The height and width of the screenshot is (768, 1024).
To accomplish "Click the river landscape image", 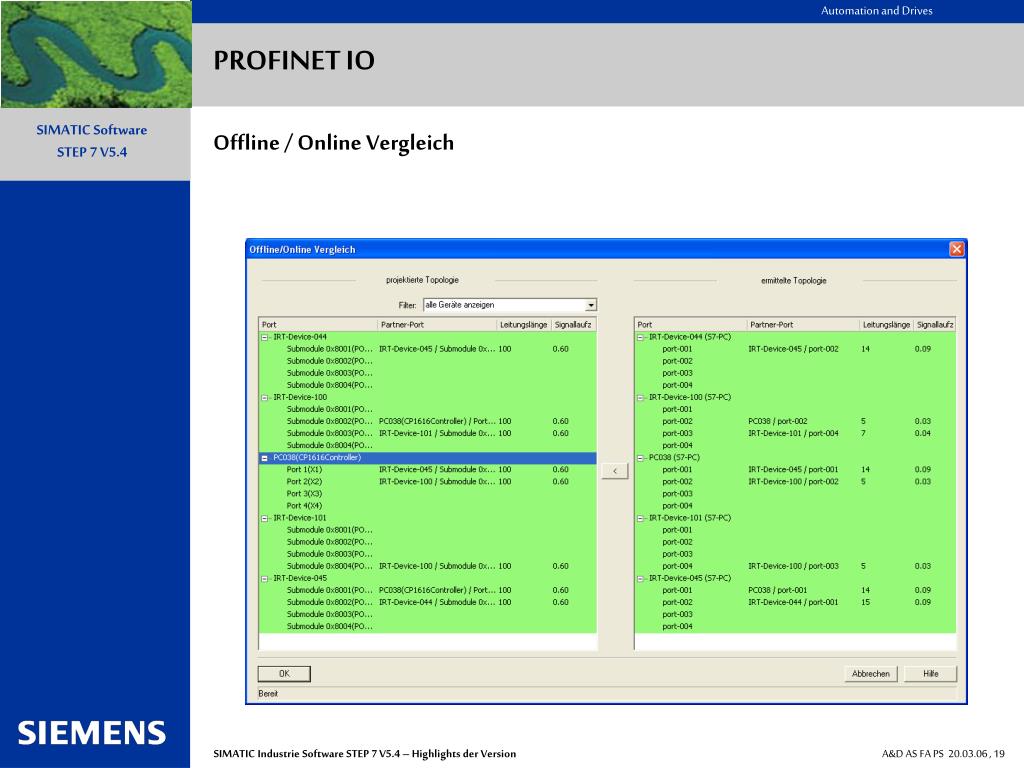I will (x=96, y=54).
